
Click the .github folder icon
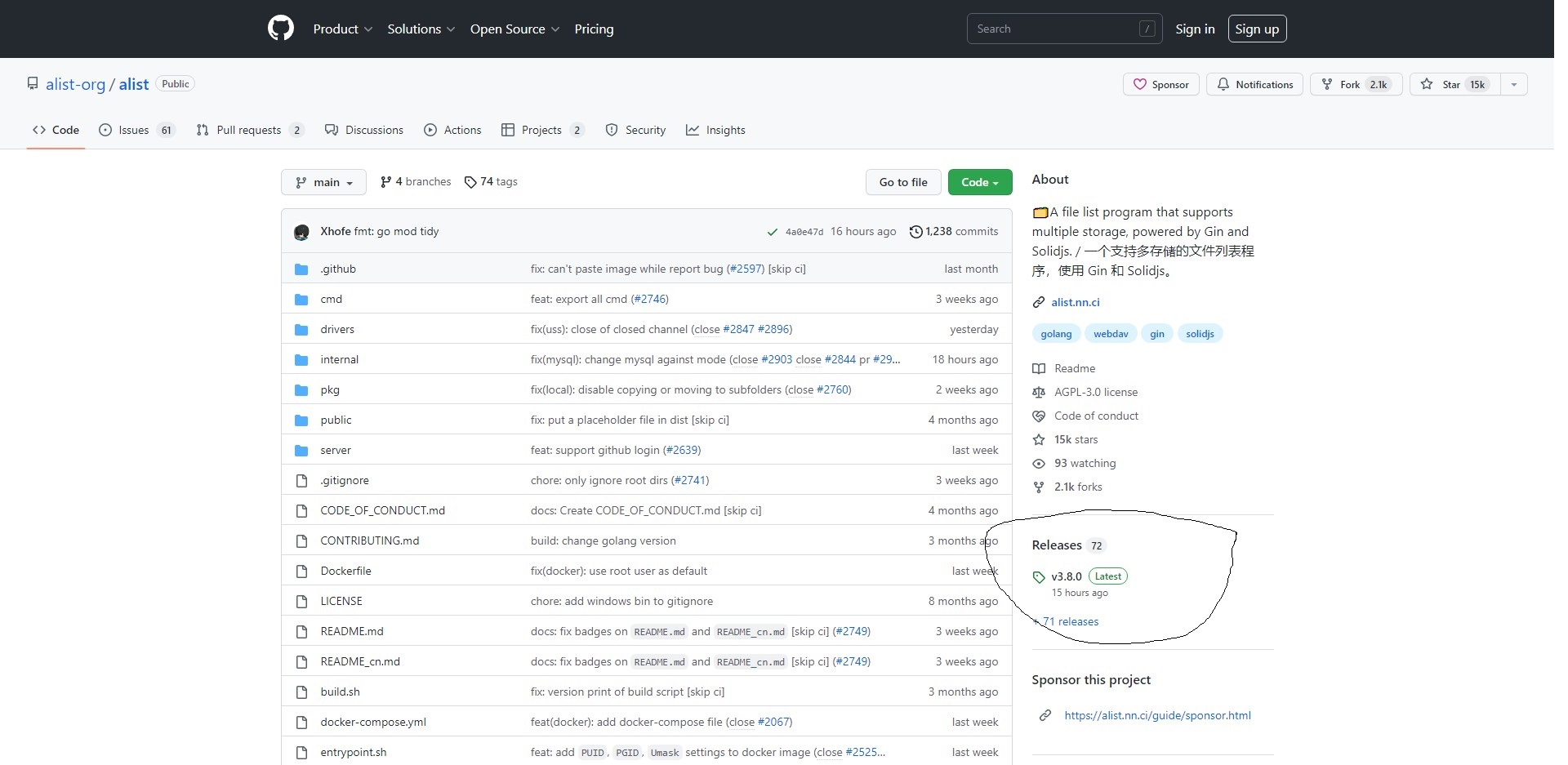click(301, 269)
